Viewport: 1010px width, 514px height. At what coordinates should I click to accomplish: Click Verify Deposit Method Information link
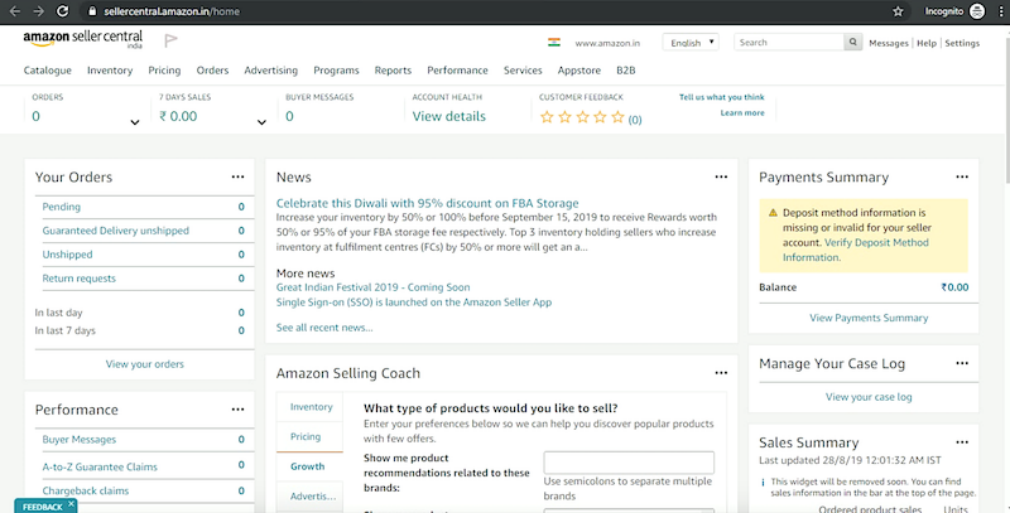[857, 250]
